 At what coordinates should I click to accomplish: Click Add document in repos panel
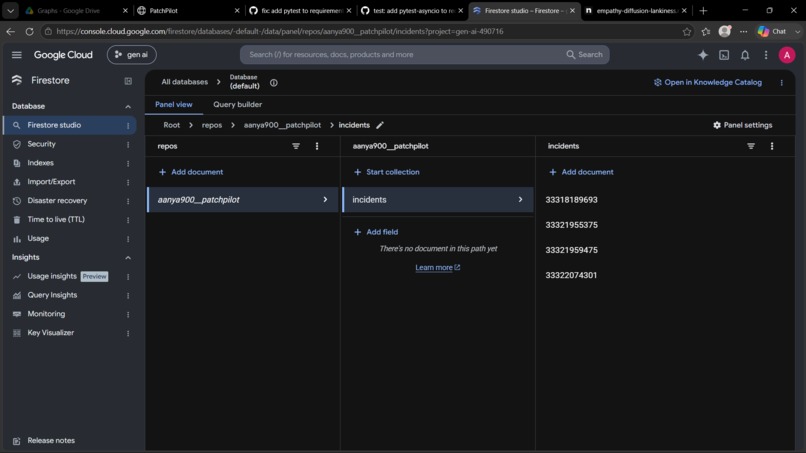[x=191, y=172]
